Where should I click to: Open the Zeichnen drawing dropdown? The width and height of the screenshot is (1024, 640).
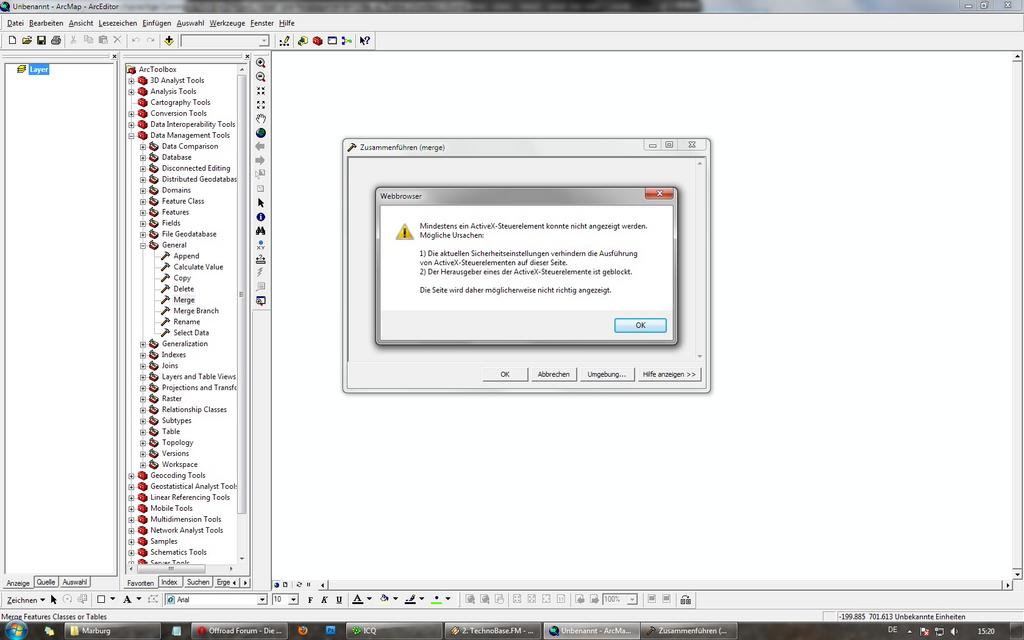[x=25, y=600]
